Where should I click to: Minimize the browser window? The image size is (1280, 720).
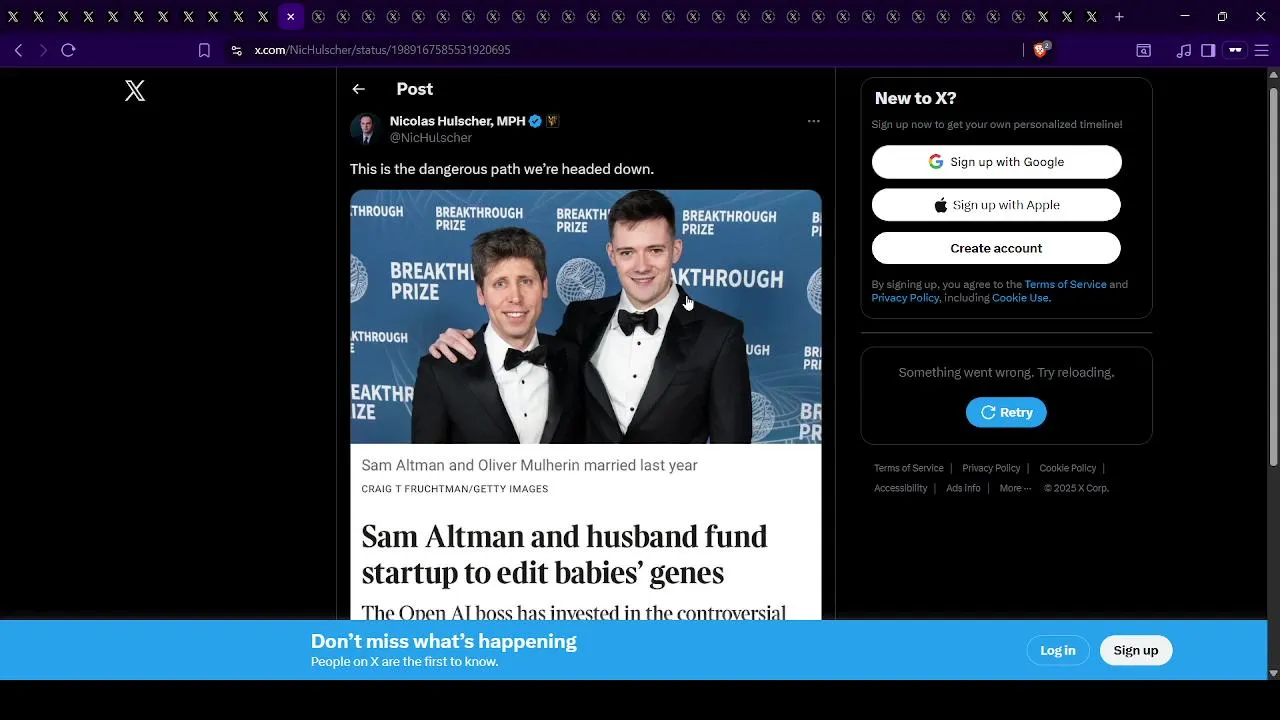pos(1185,16)
